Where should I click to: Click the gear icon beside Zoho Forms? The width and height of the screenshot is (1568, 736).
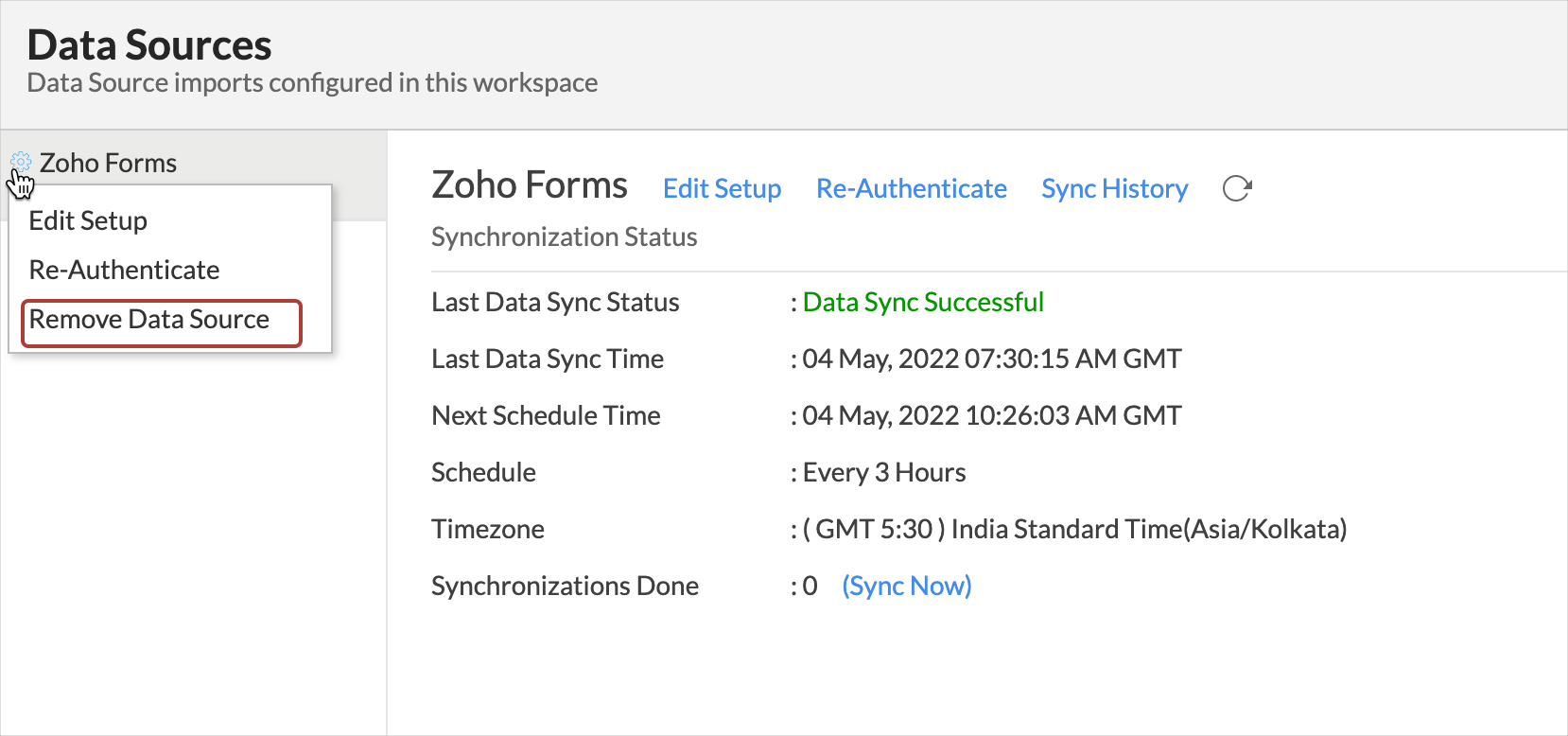21,162
